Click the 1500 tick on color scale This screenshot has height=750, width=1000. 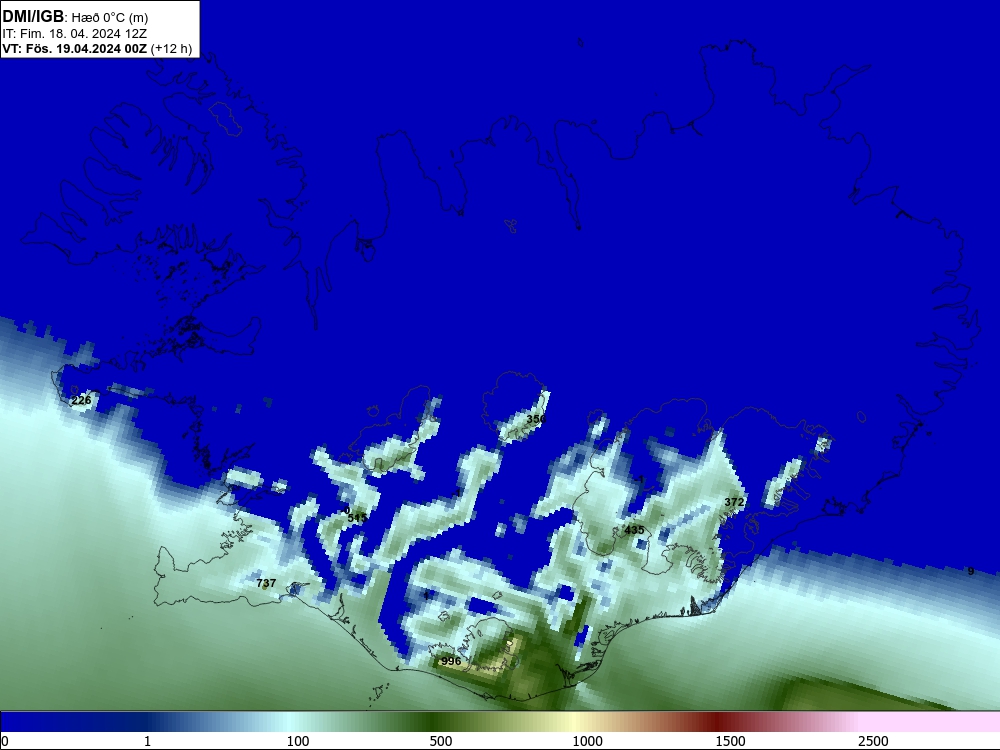click(730, 741)
